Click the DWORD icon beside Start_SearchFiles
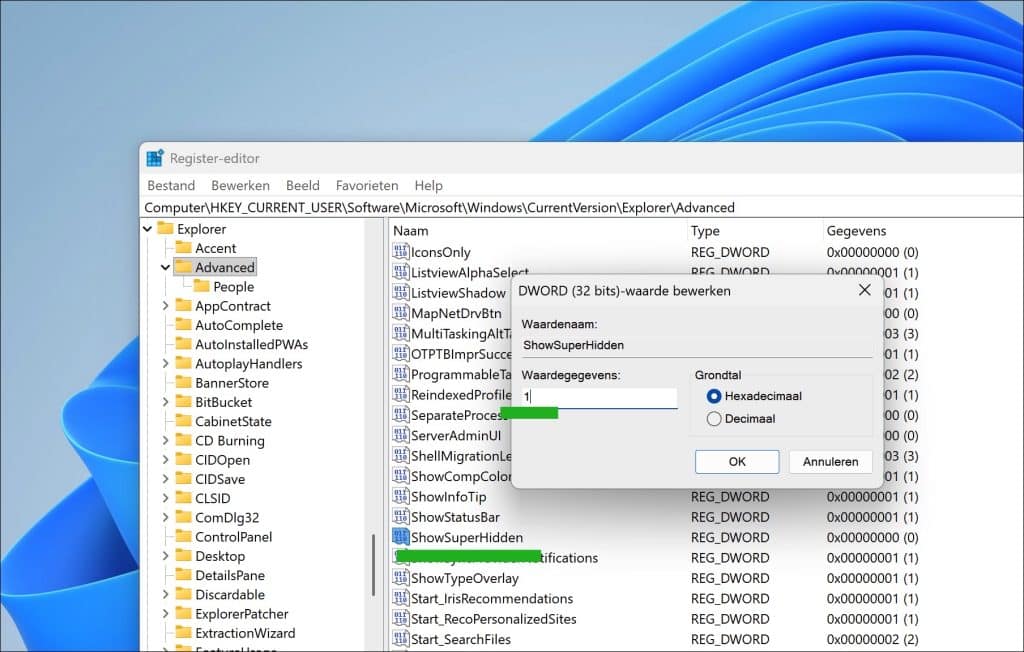 click(x=400, y=639)
